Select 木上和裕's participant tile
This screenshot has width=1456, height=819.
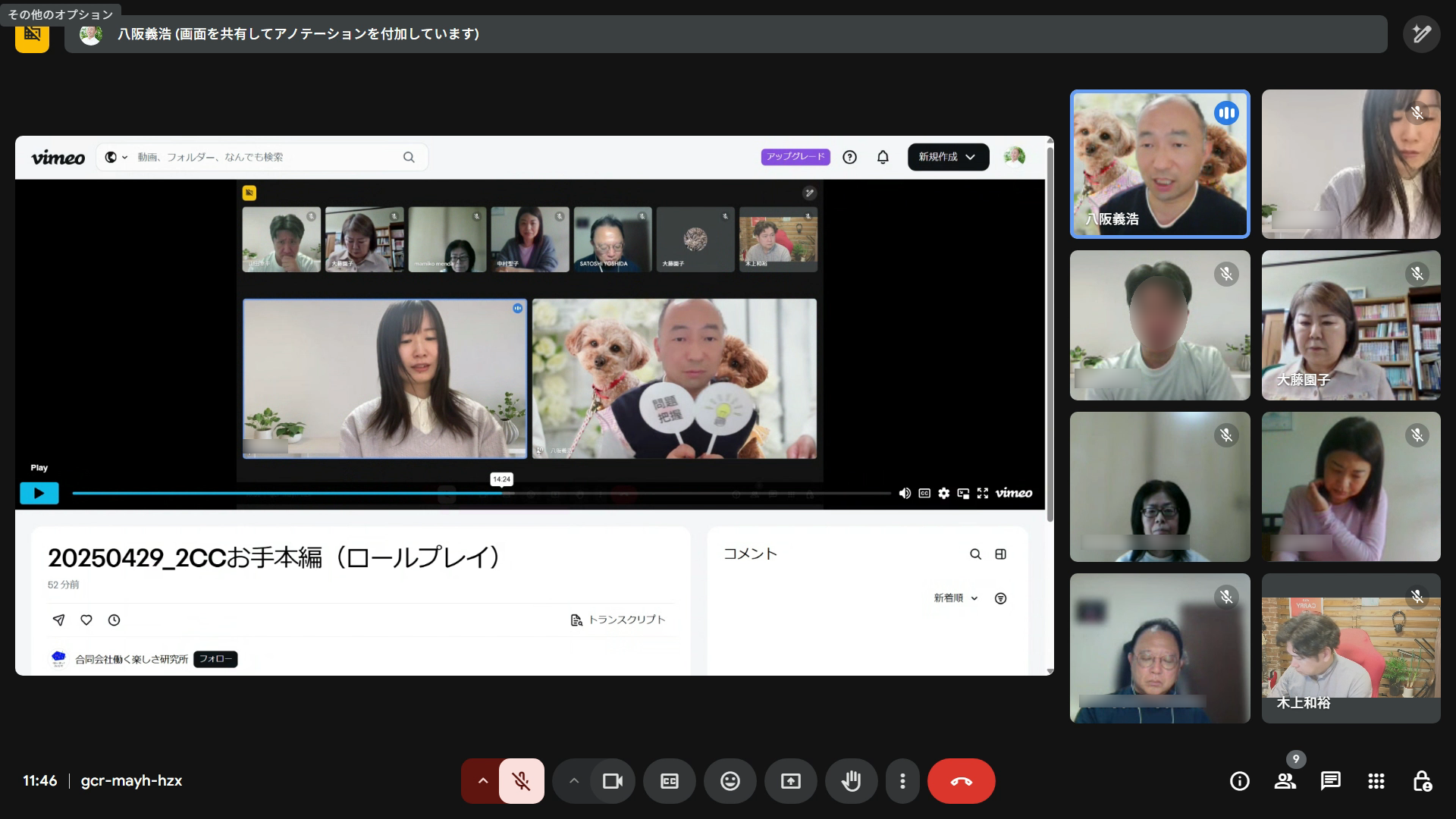1351,648
